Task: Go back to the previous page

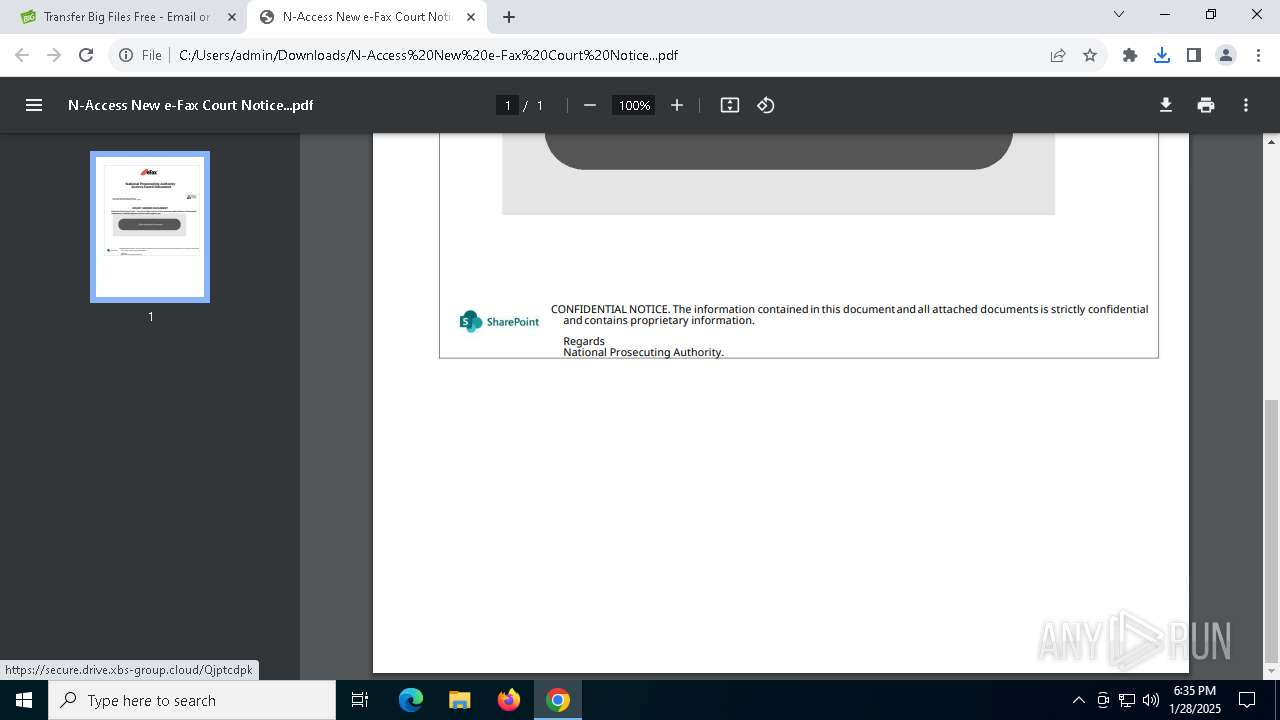Action: click(22, 55)
